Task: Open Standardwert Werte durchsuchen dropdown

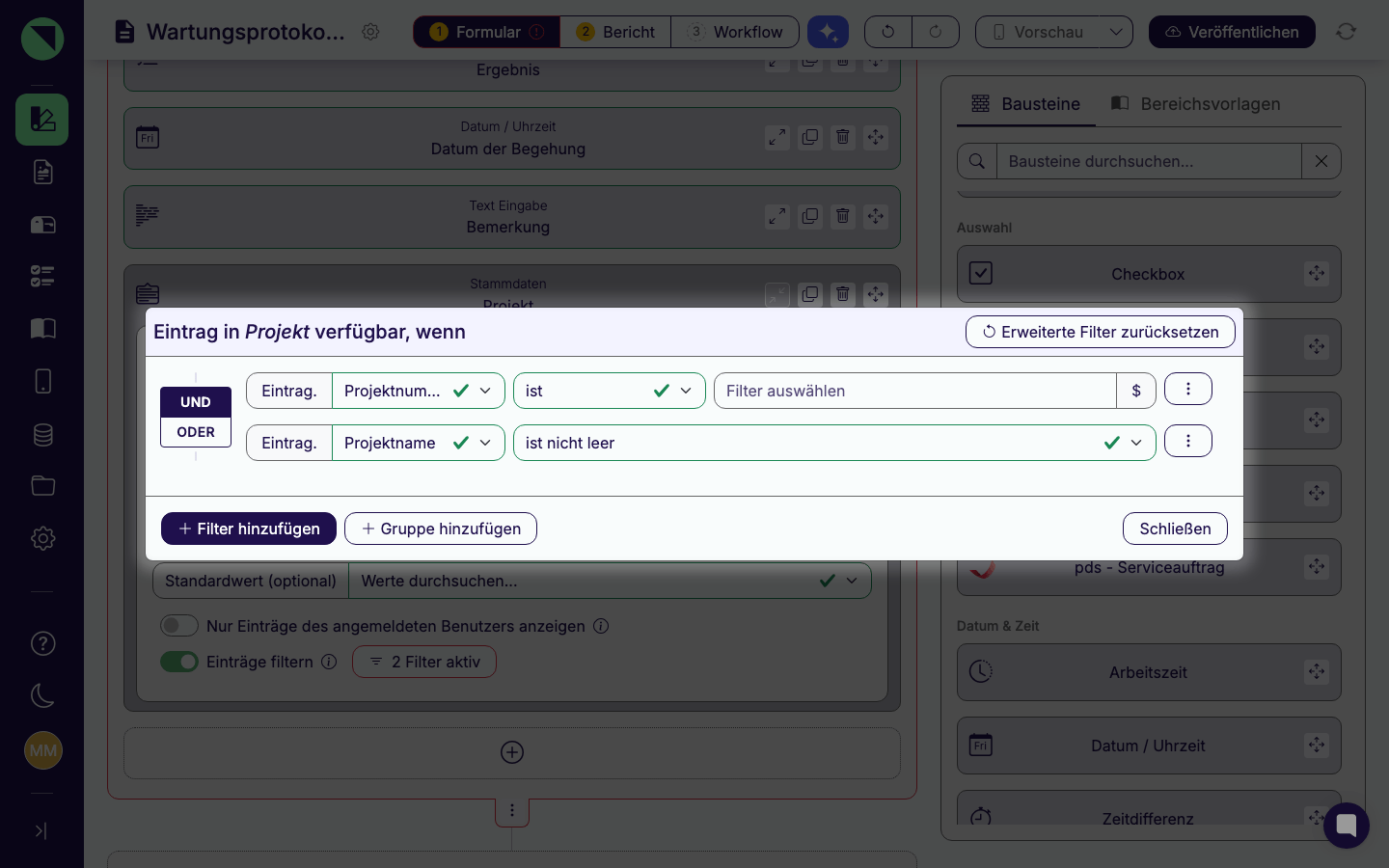Action: 610,581
